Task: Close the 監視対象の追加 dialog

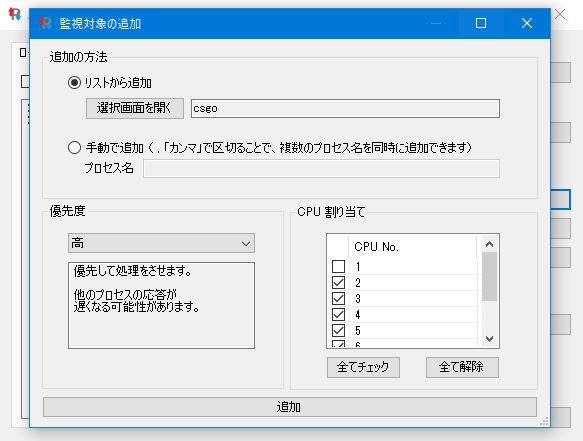Action: (x=526, y=23)
